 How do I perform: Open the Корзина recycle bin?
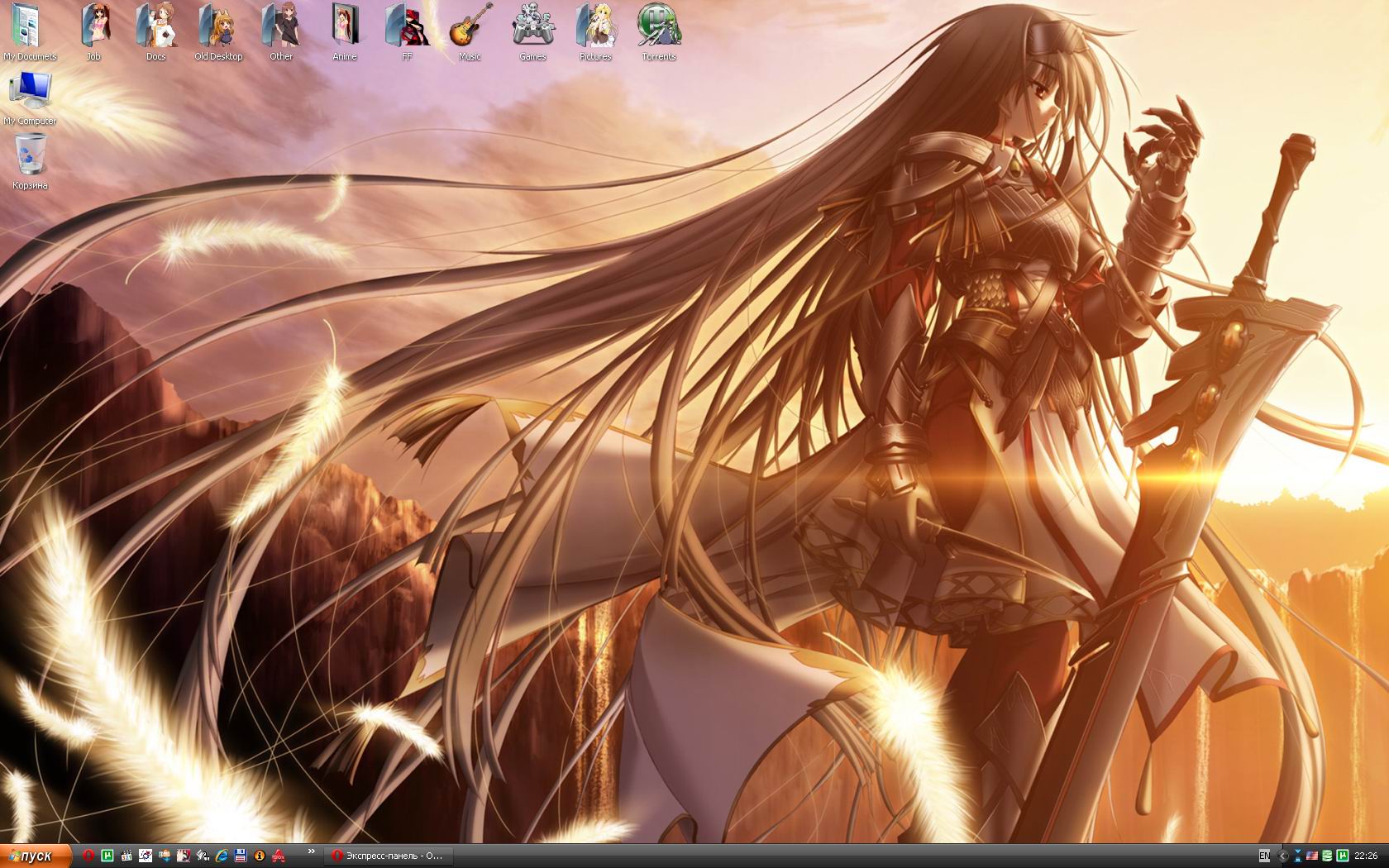tap(30, 162)
